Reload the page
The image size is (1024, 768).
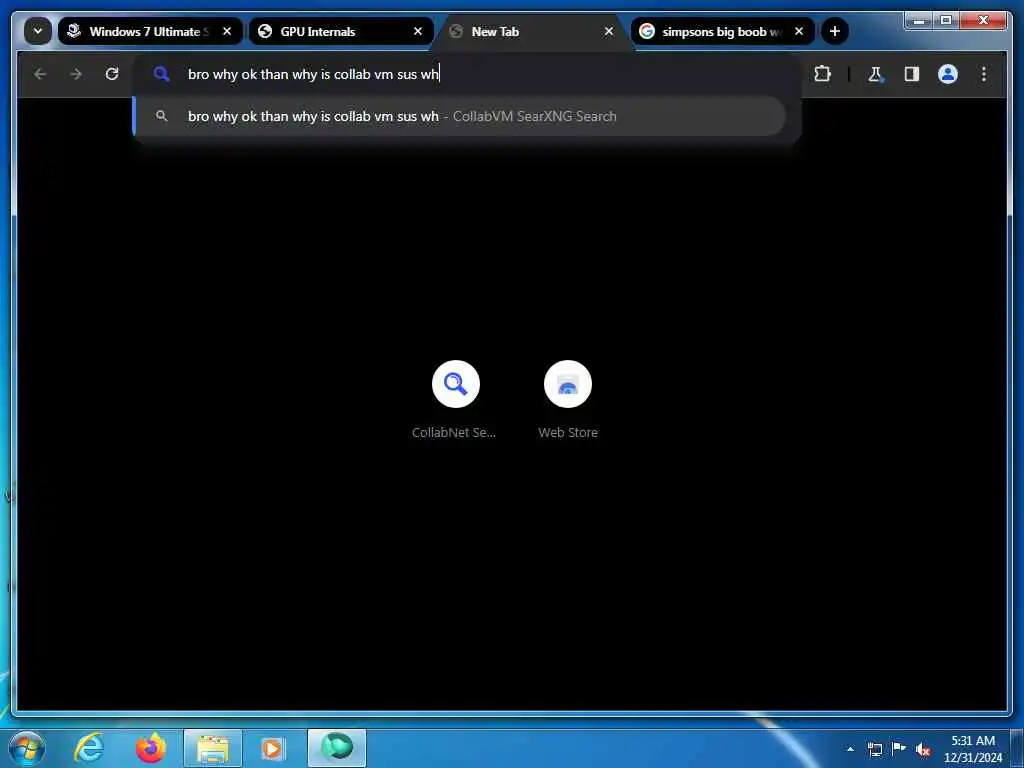pos(112,74)
